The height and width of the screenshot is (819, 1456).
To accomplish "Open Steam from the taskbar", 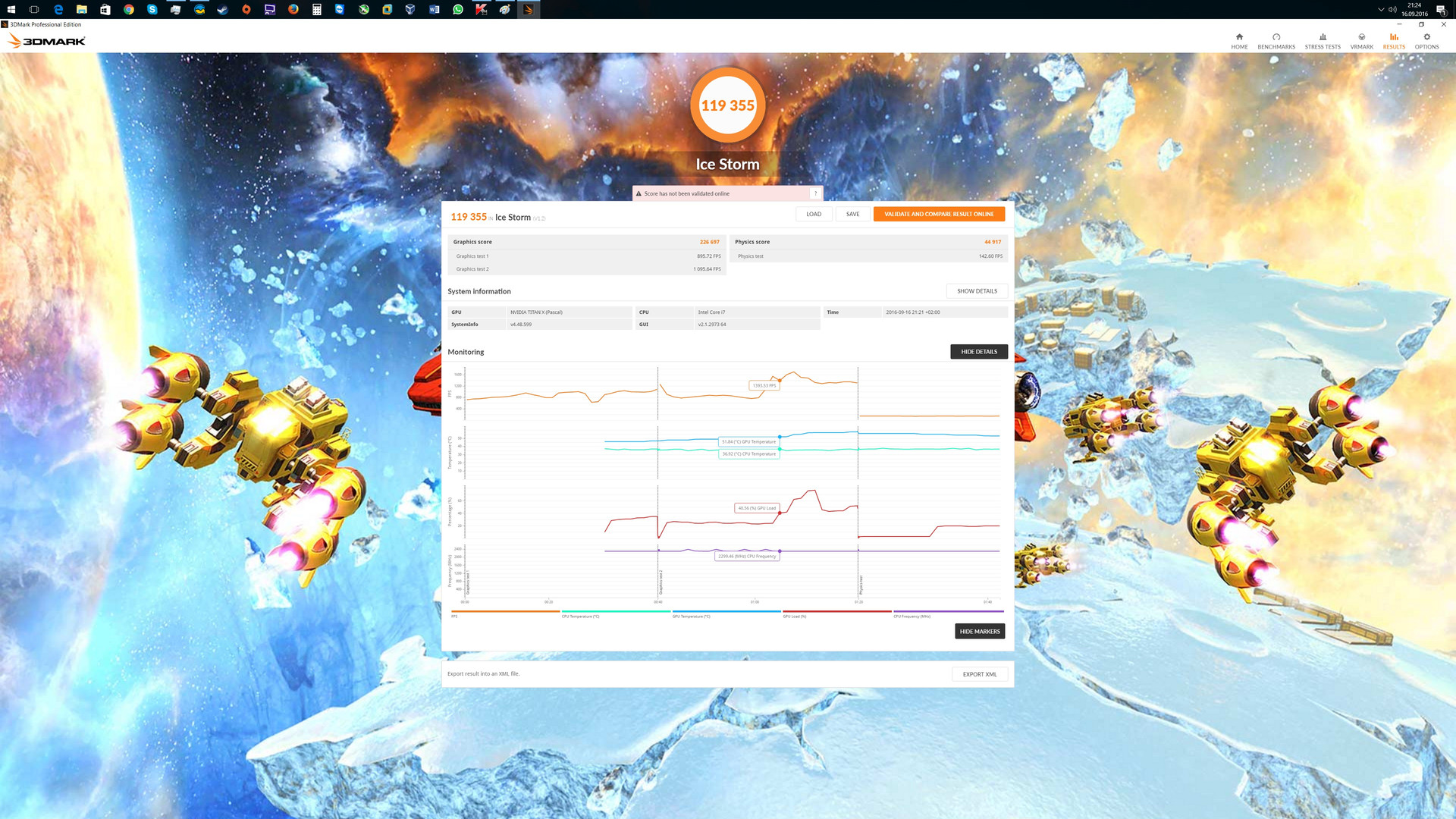I will 223,9.
